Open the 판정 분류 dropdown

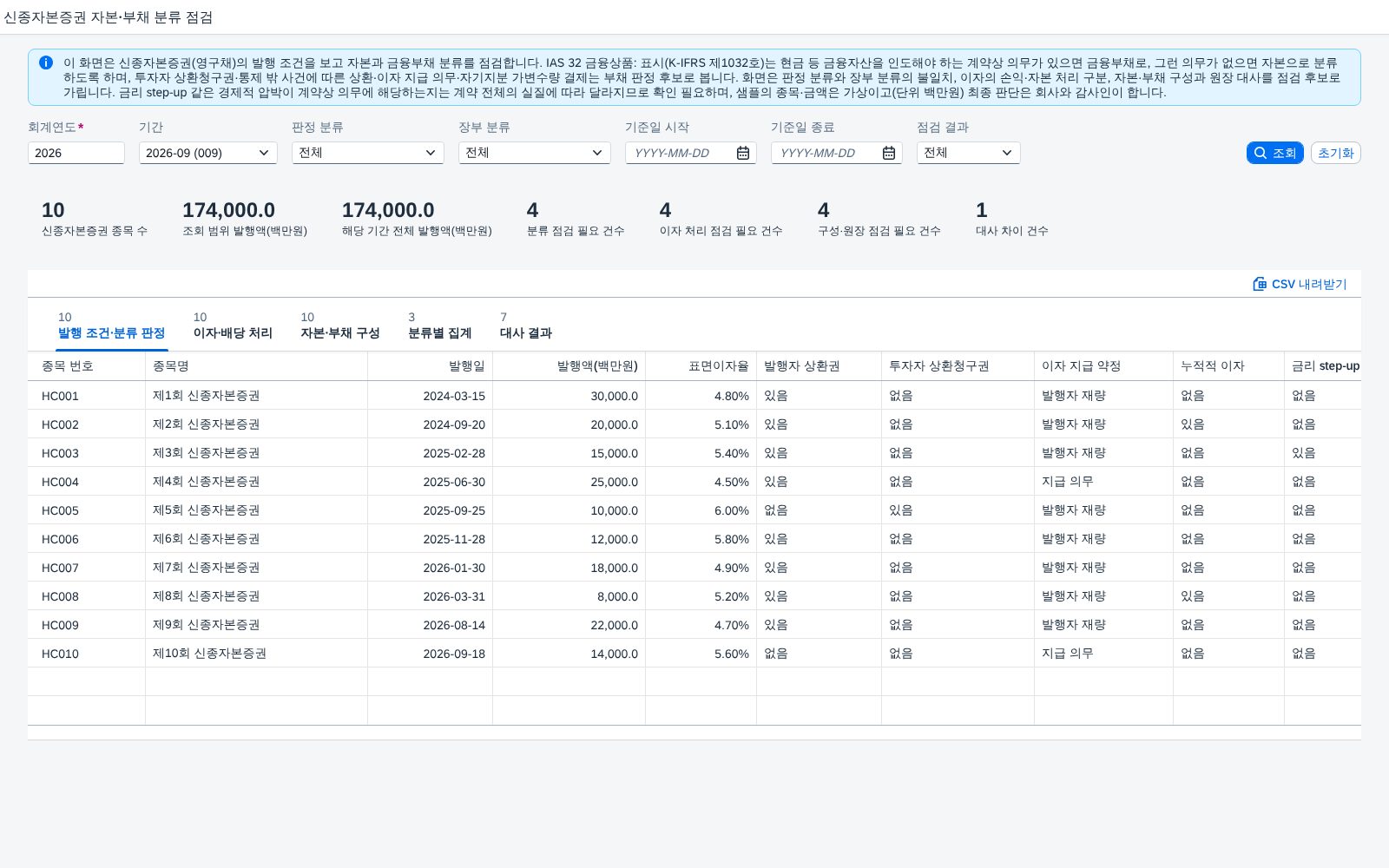(431, 153)
